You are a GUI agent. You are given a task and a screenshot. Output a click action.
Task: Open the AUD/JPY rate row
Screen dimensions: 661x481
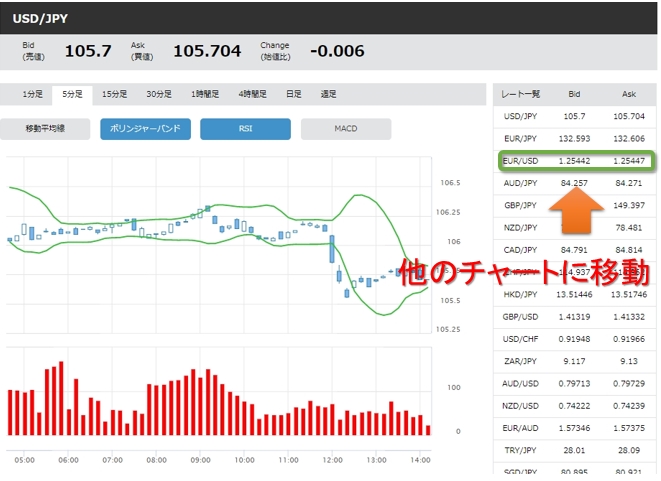click(521, 183)
